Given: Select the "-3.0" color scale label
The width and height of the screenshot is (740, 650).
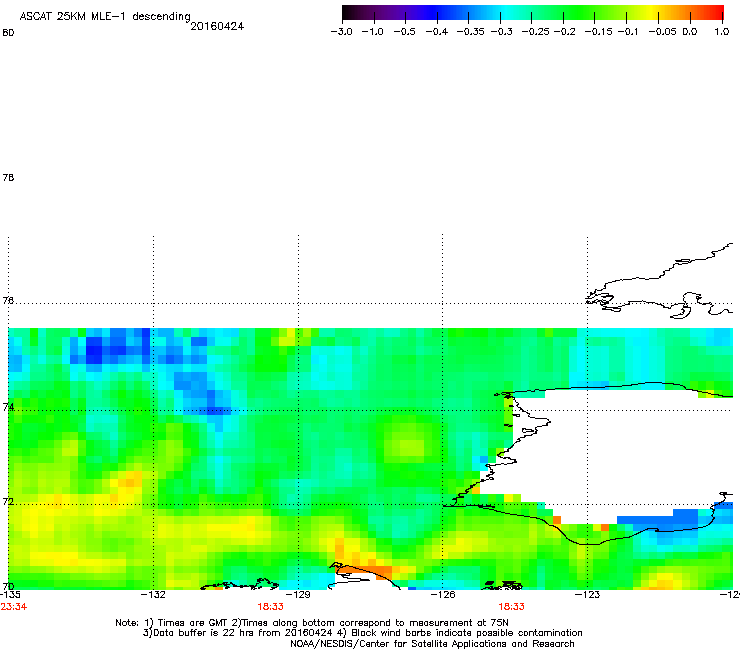Looking at the screenshot, I should (x=341, y=32).
